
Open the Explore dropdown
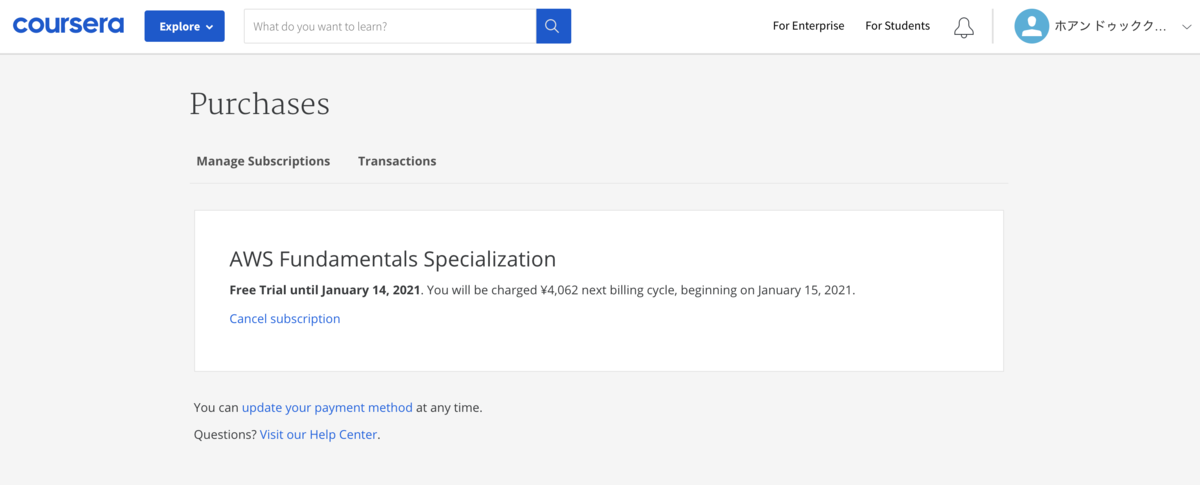tap(184, 27)
